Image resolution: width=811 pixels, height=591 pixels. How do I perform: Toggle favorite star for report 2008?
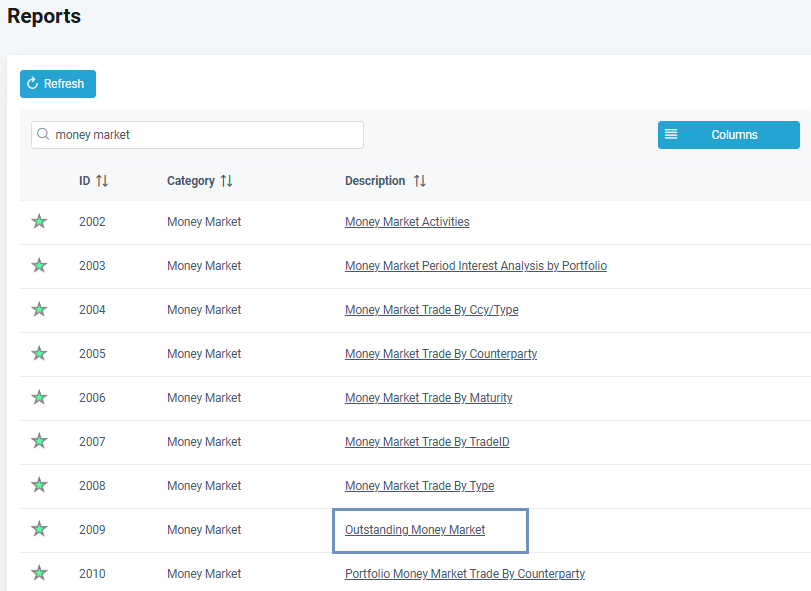(39, 485)
